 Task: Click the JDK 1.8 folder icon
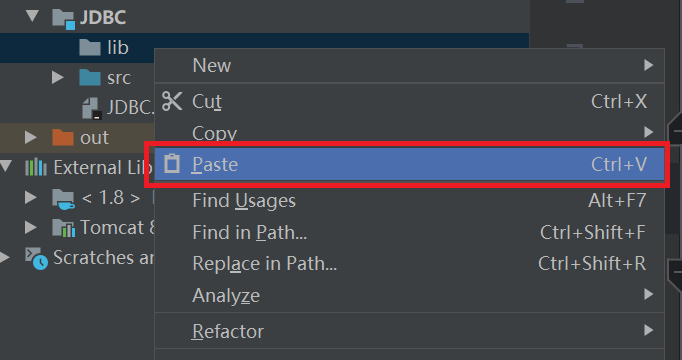click(64, 199)
